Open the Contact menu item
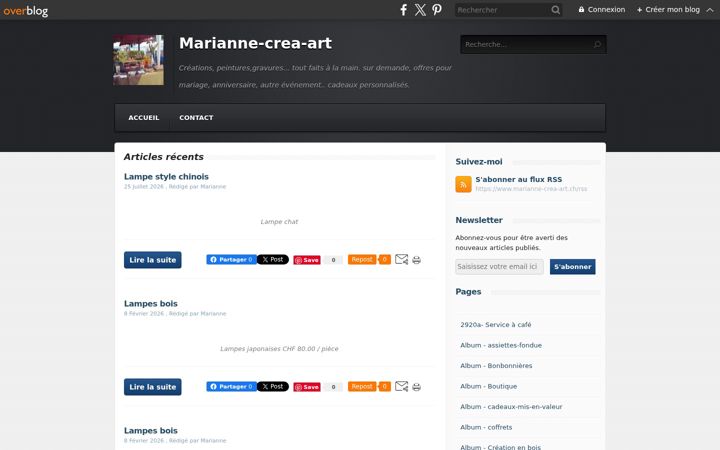 pos(196,118)
